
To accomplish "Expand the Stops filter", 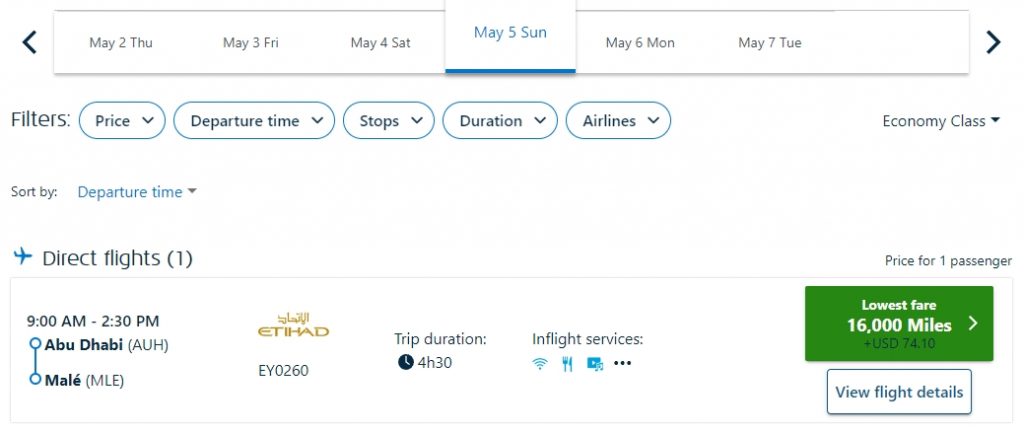I will [x=389, y=121].
